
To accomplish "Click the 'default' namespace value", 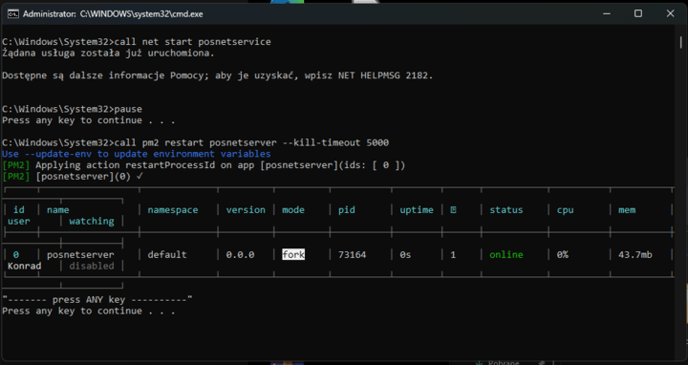I will point(167,254).
